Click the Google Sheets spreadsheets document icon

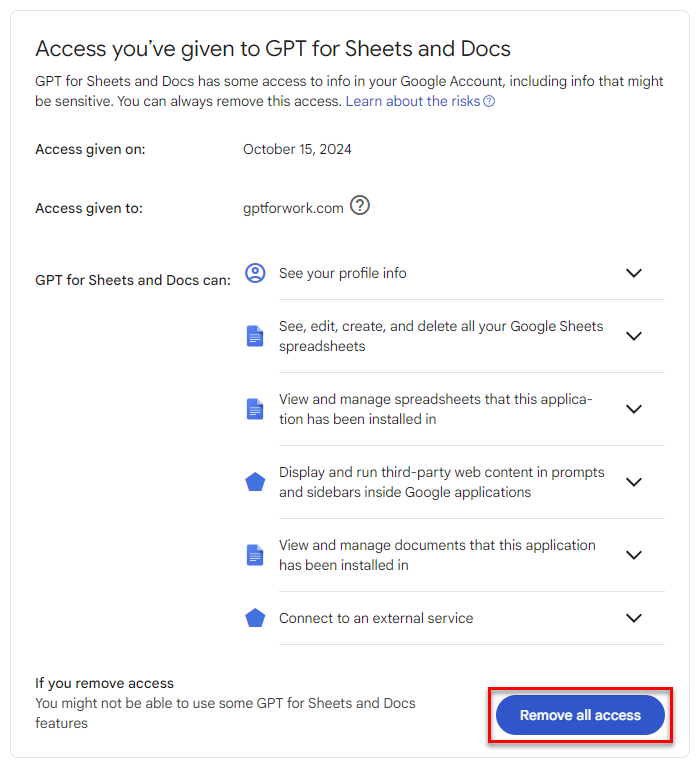(x=255, y=336)
